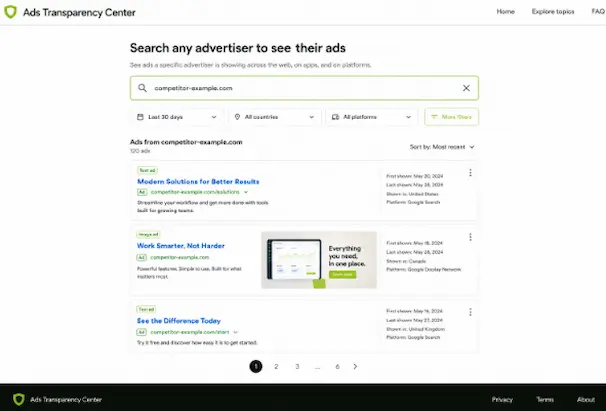Click 'Shown in: Canada' text

406,261
